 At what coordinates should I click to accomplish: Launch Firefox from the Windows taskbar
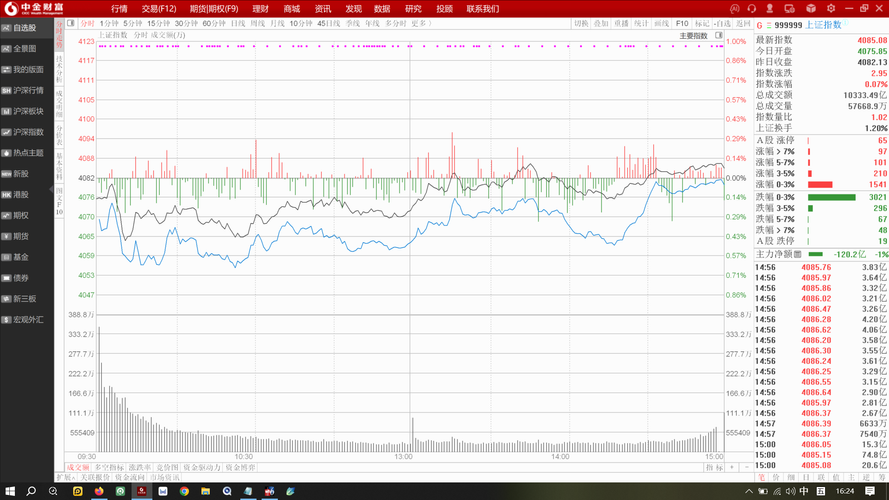click(x=99, y=492)
